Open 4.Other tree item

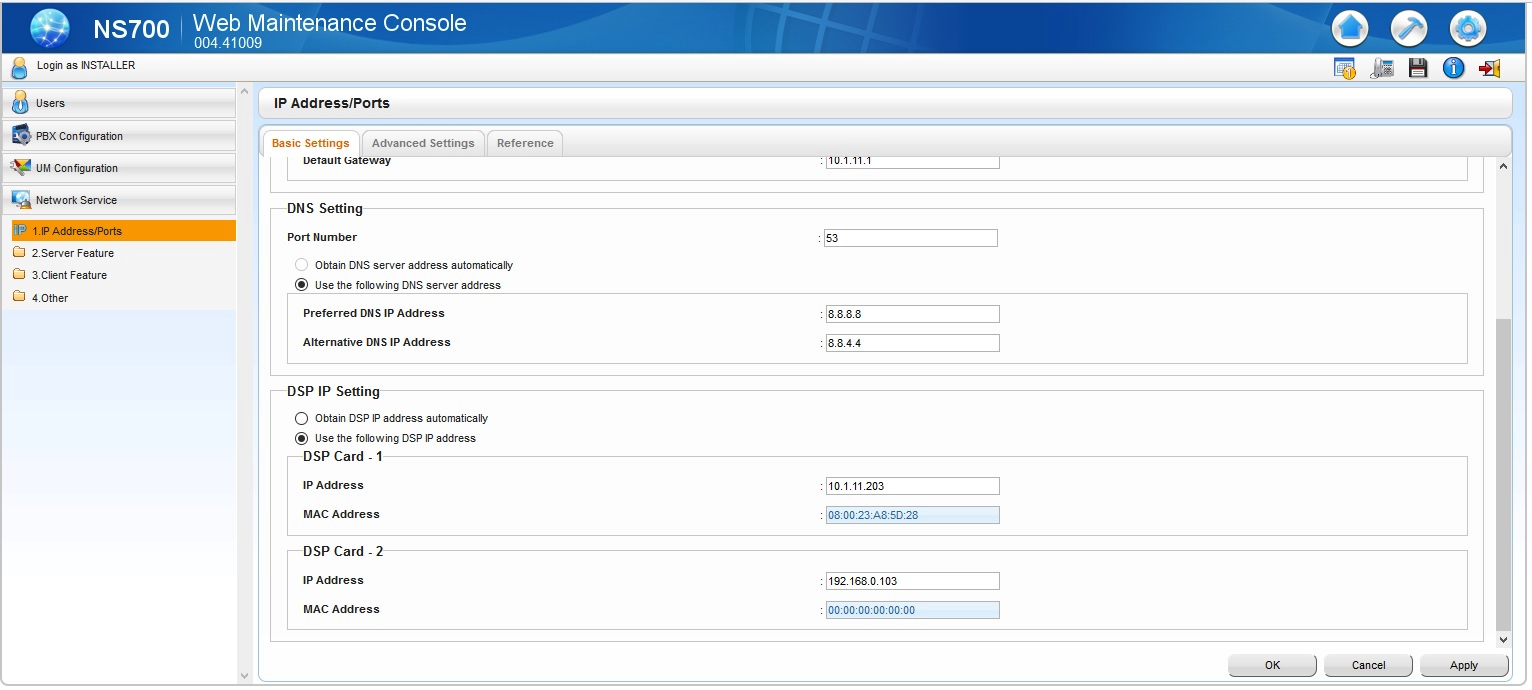(50, 298)
